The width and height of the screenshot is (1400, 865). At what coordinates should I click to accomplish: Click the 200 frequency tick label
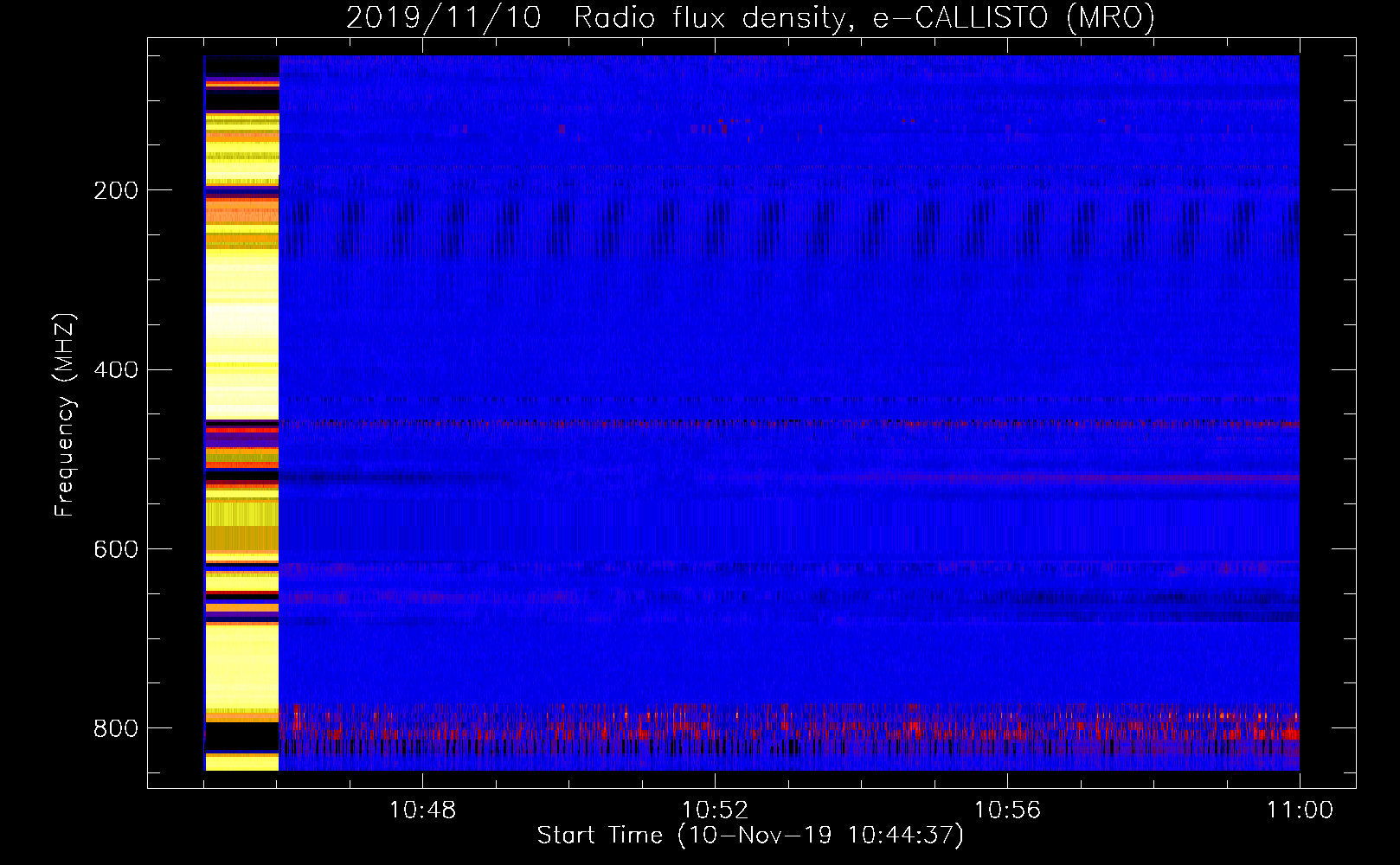[x=116, y=190]
